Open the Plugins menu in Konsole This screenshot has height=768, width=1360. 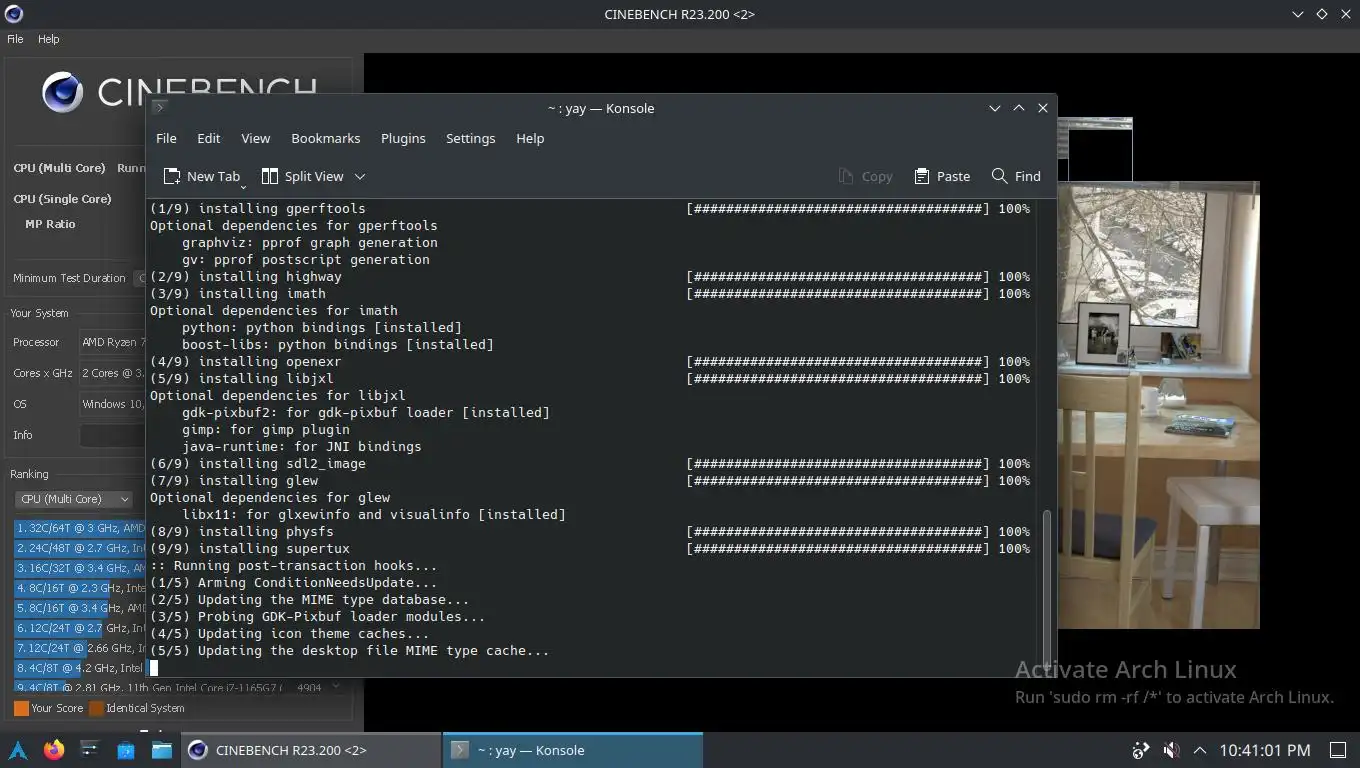(403, 138)
